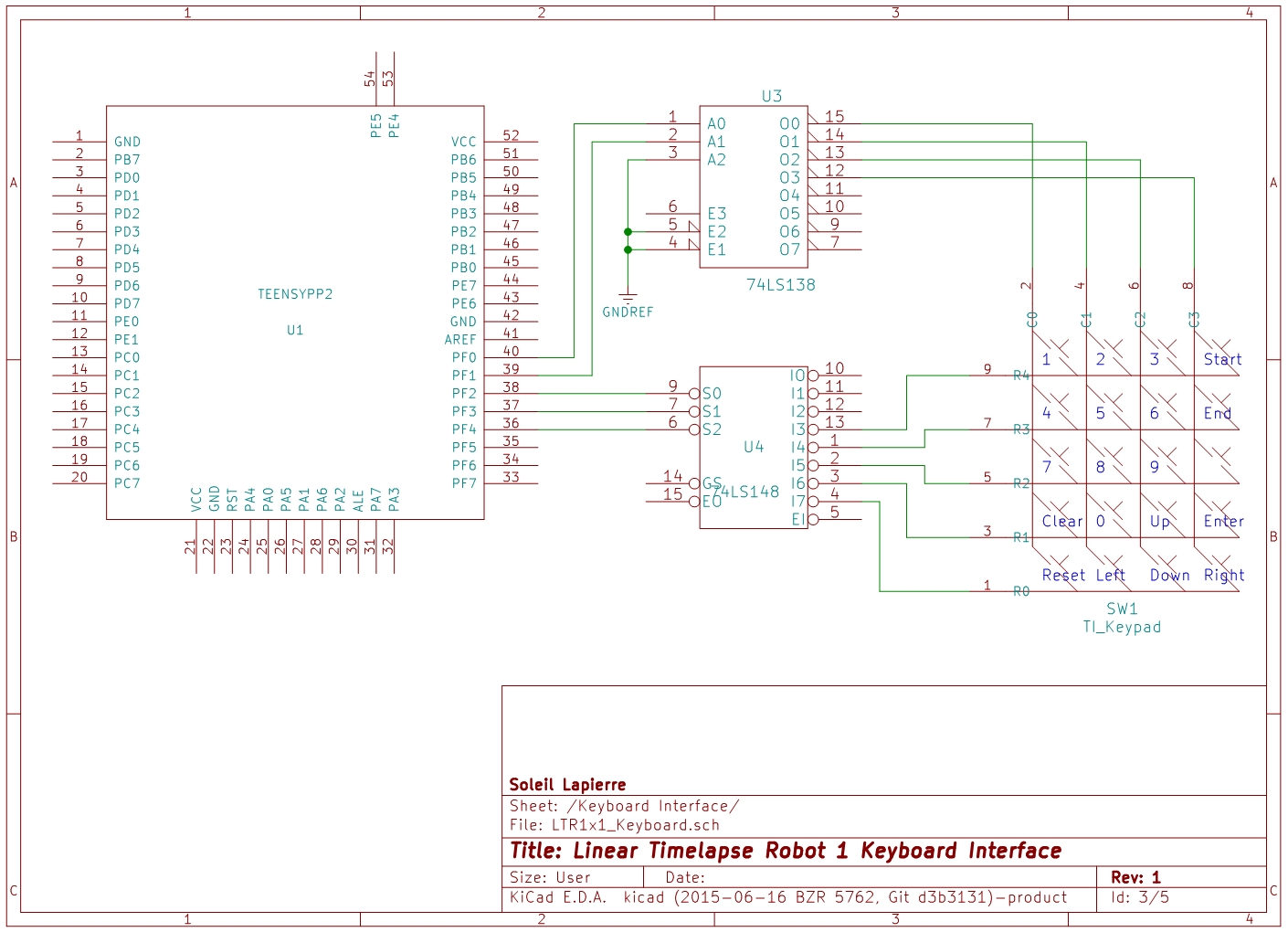Click the AREF pin label on the Teensy
This screenshot has width=1288, height=932.
click(x=460, y=339)
